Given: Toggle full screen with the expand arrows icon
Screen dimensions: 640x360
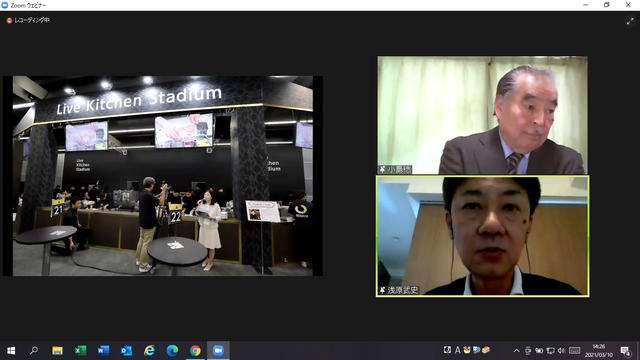Looking at the screenshot, I should click(x=630, y=21).
